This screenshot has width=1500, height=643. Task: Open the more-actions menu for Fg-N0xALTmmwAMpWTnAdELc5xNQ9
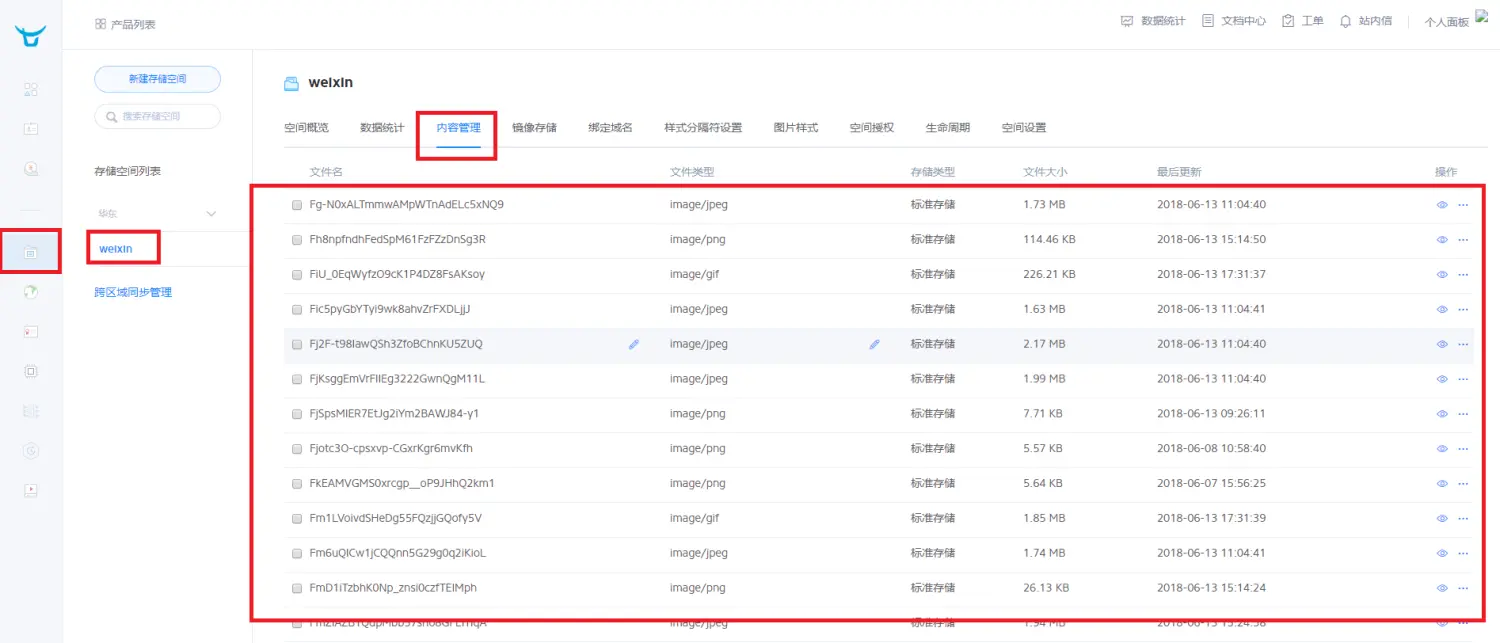[x=1463, y=205]
